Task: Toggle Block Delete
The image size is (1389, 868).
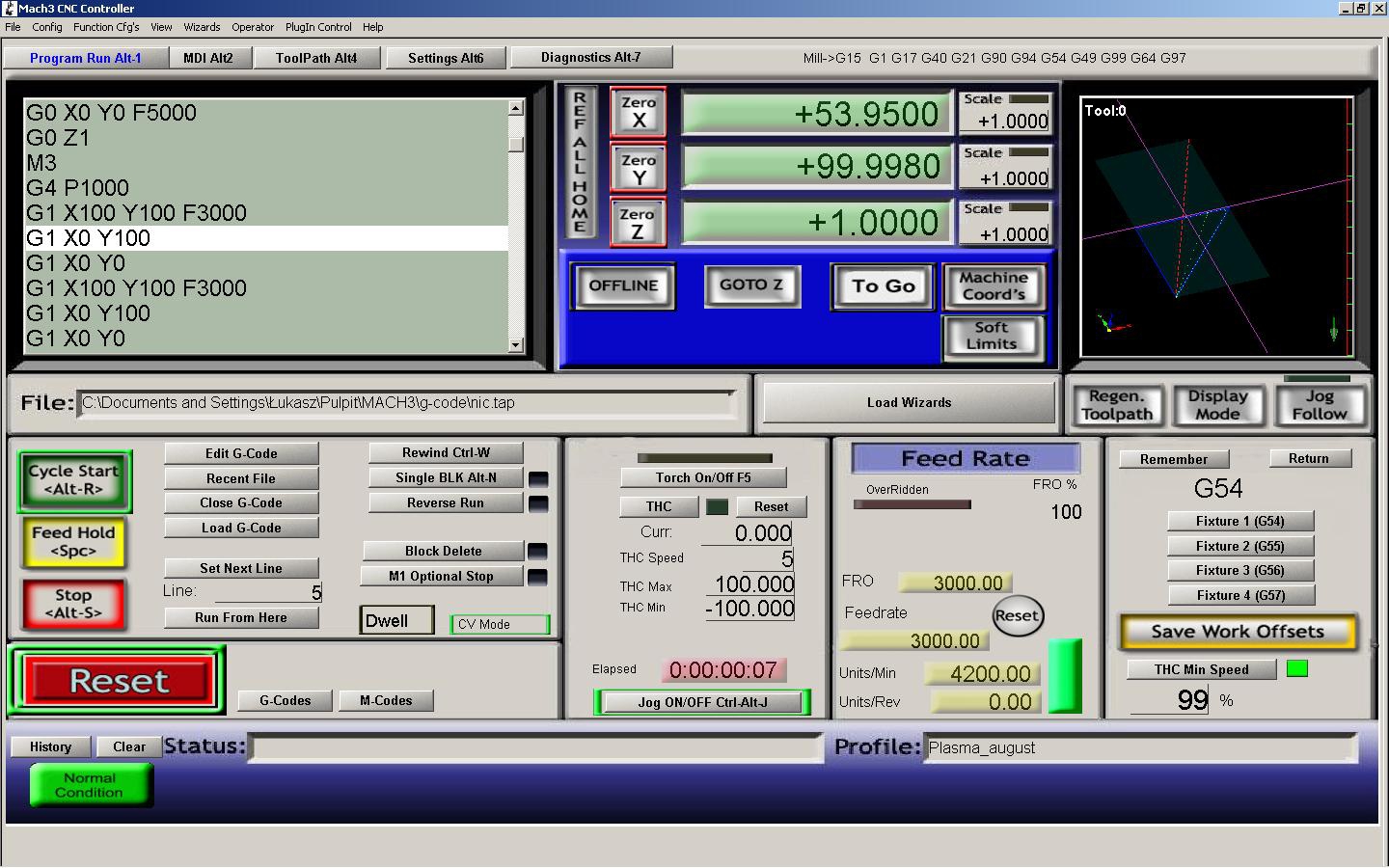Action: tap(444, 551)
